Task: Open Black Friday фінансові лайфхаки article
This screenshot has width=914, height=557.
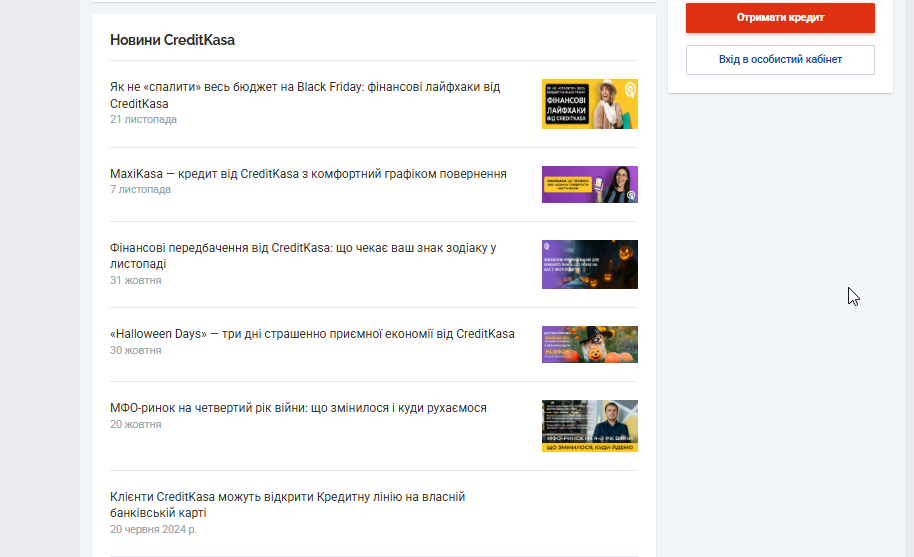Action: [305, 95]
